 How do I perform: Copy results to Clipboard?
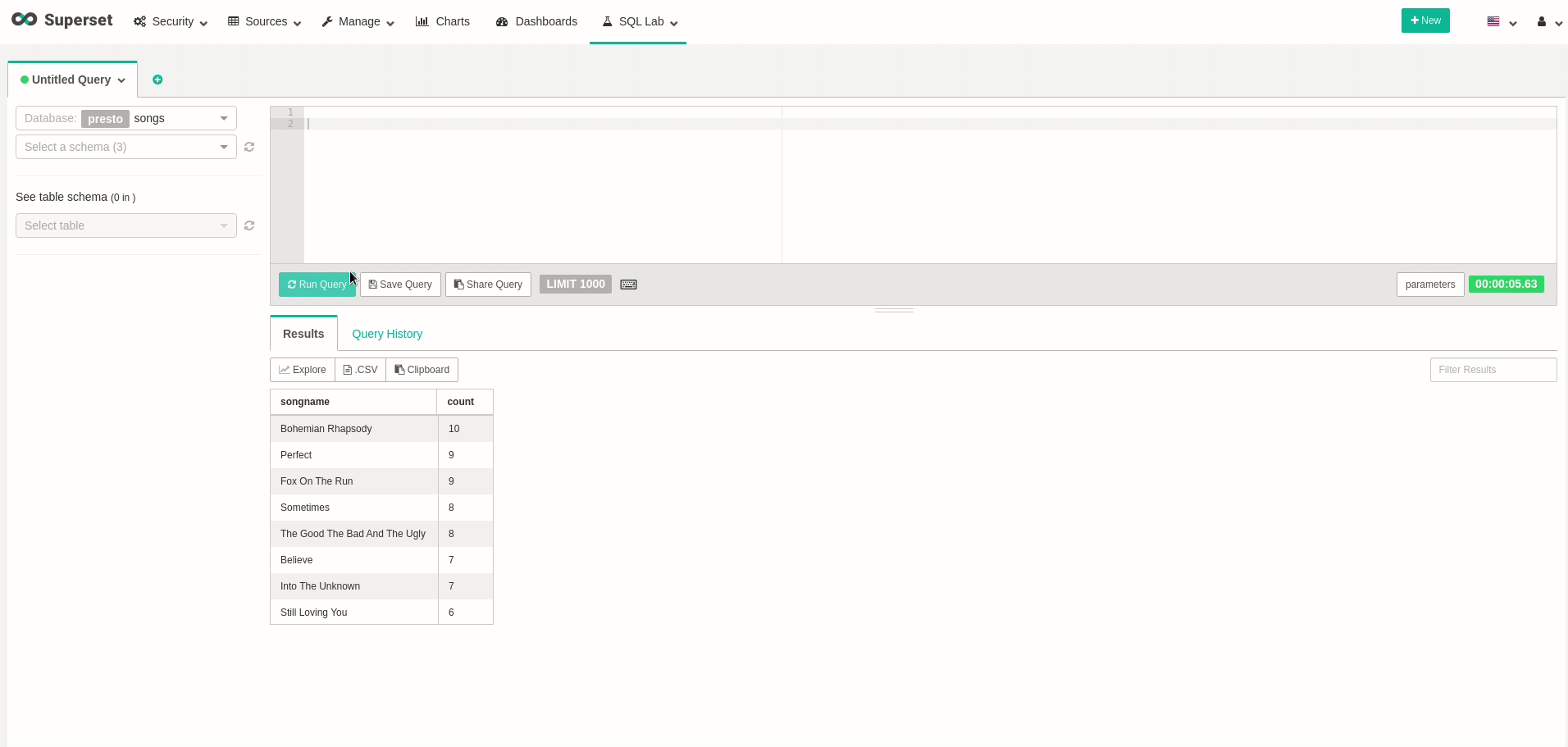(422, 370)
